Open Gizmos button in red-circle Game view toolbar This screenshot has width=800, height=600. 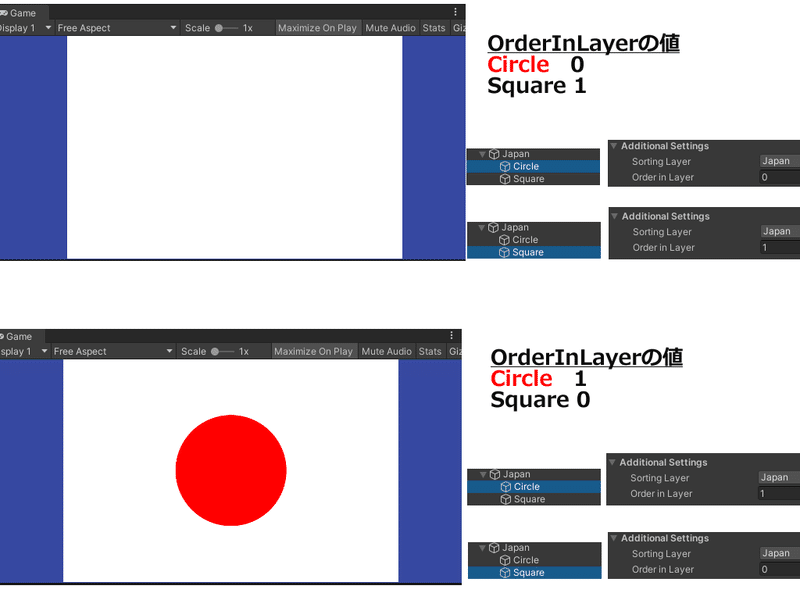click(x=455, y=352)
